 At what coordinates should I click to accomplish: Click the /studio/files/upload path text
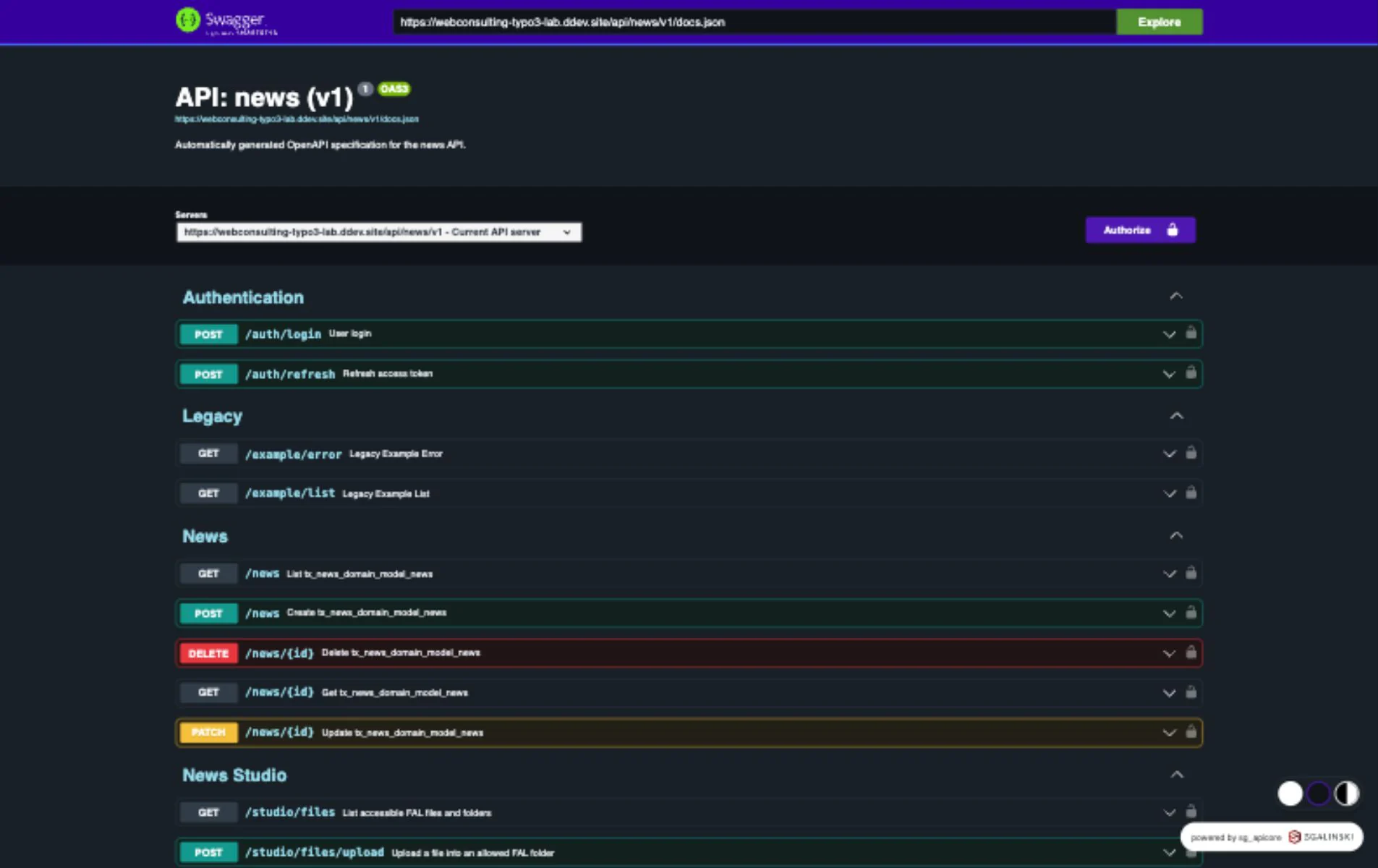coord(315,852)
